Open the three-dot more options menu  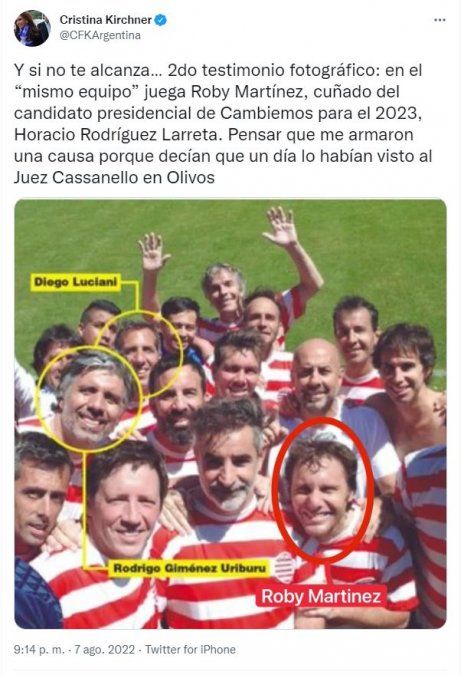point(439,20)
